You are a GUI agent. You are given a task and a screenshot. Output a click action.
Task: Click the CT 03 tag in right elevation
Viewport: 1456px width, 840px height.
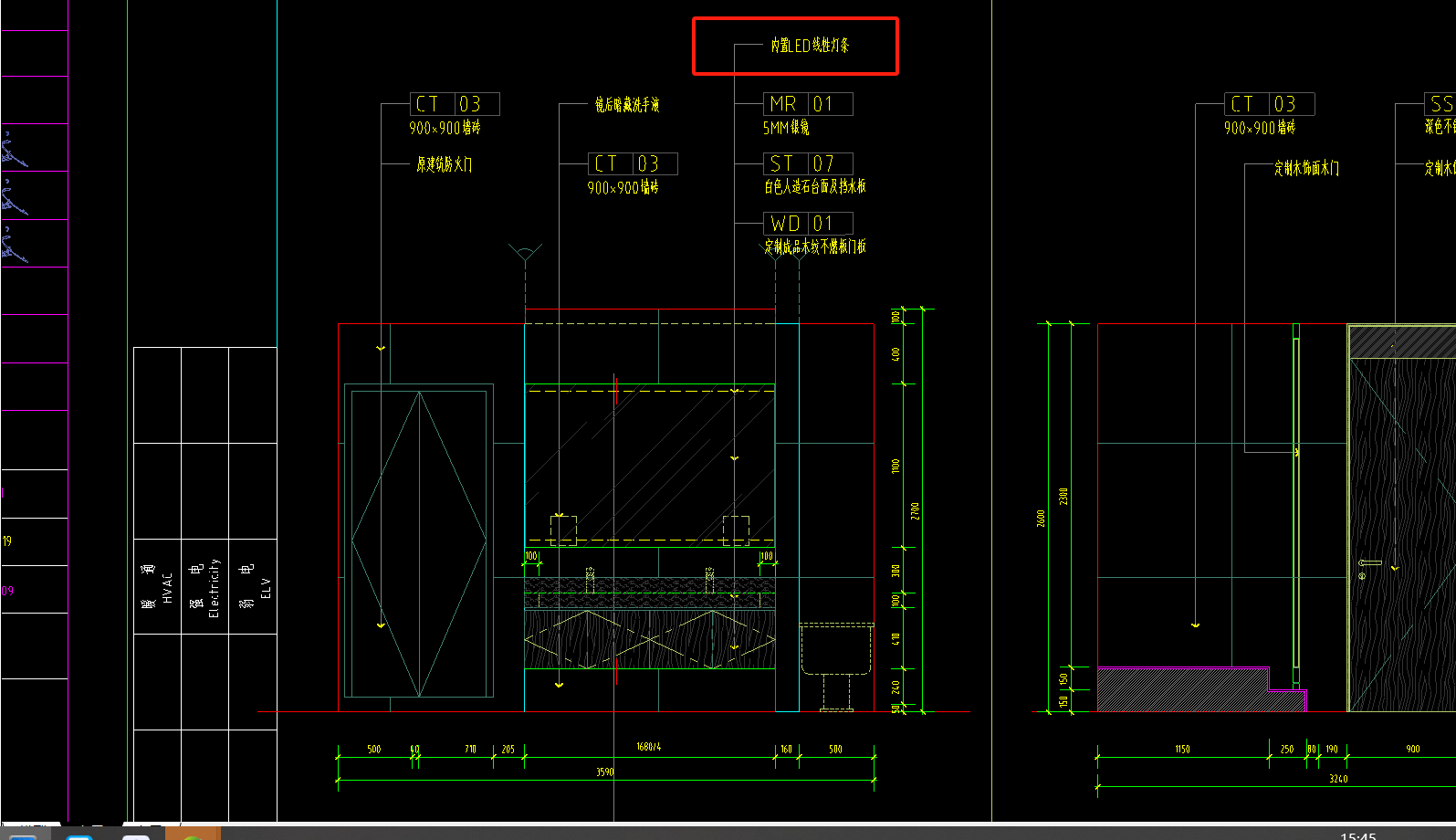pyautogui.click(x=1270, y=104)
